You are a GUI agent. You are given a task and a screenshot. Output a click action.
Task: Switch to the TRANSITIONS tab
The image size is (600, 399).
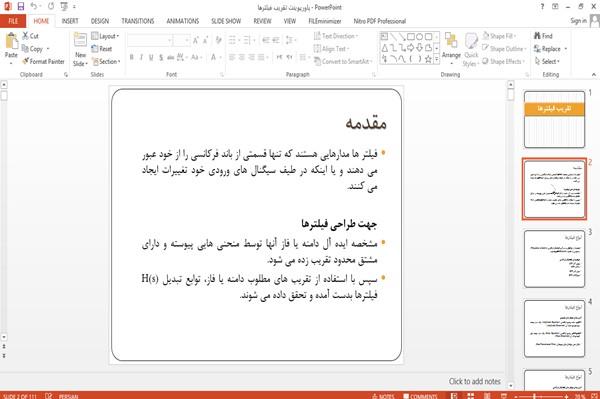click(x=138, y=21)
